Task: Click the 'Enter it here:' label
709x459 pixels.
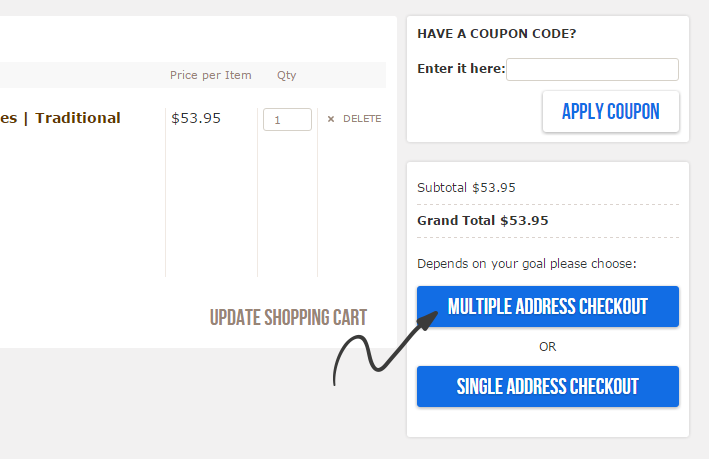Action: pyautogui.click(x=461, y=69)
